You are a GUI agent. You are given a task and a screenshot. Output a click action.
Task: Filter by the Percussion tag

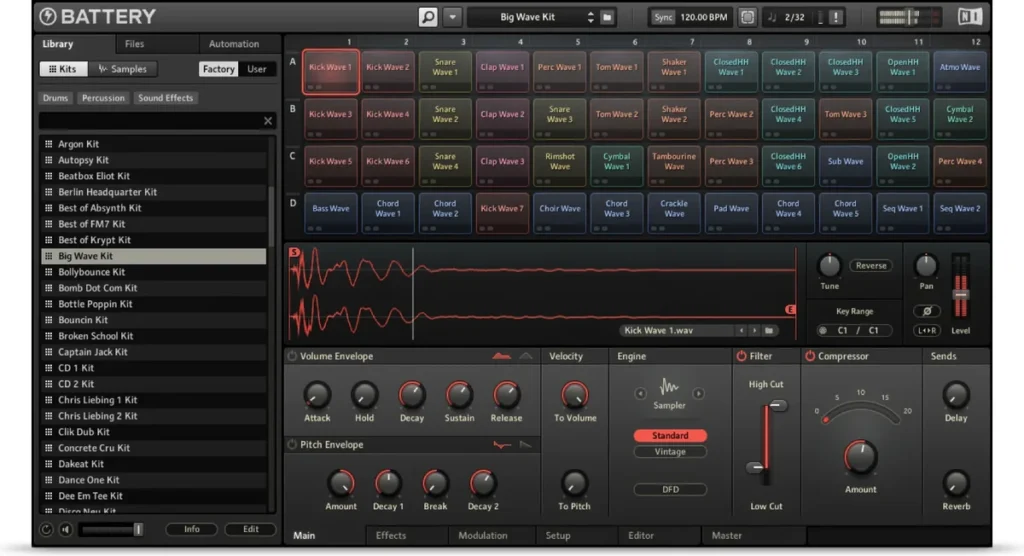point(103,98)
